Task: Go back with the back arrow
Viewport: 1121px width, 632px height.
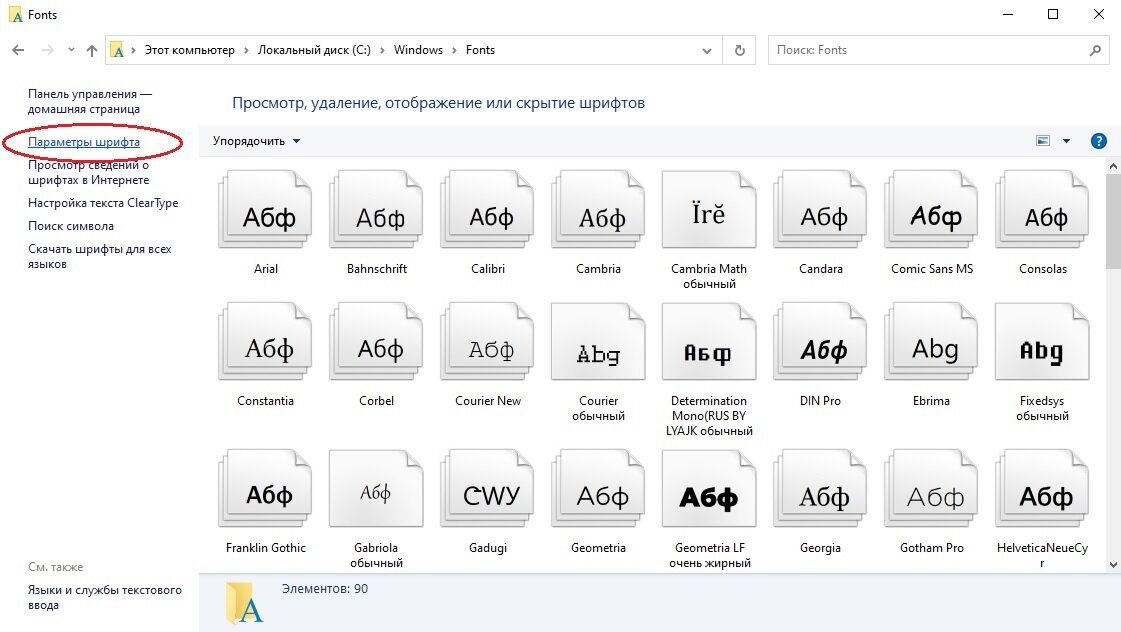Action: pos(19,50)
